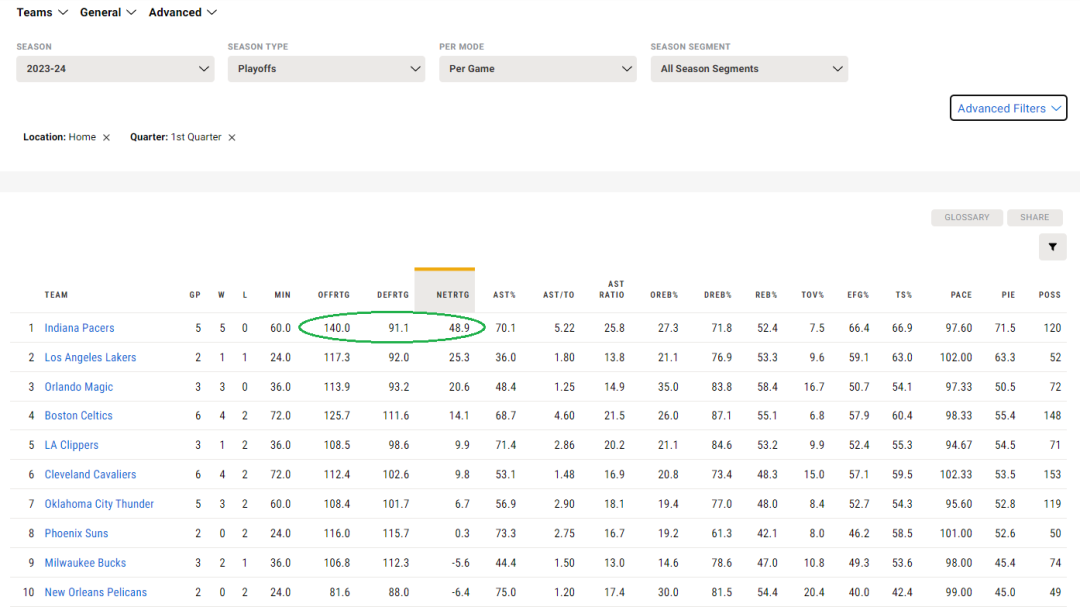
Task: Sort table by PIE column header
Action: click(1008, 295)
